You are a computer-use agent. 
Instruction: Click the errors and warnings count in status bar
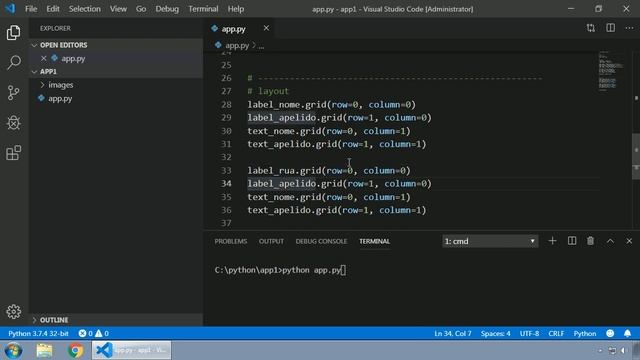pos(93,333)
